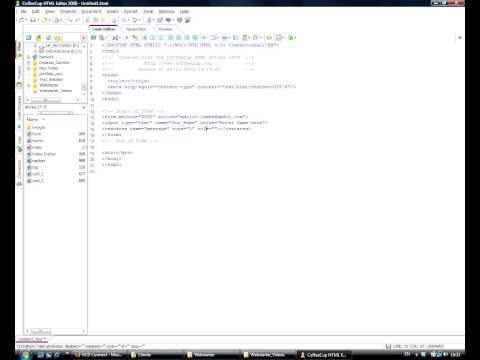Open the Insert menu
The image size is (480, 360).
coord(112,11)
